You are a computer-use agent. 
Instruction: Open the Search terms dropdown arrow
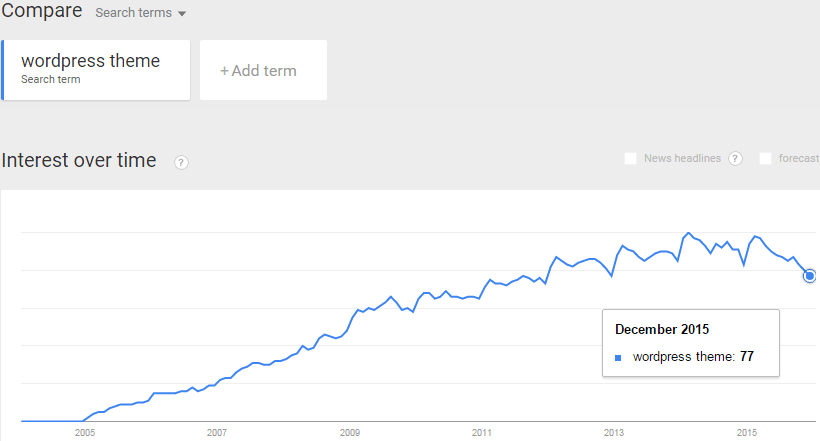[182, 14]
